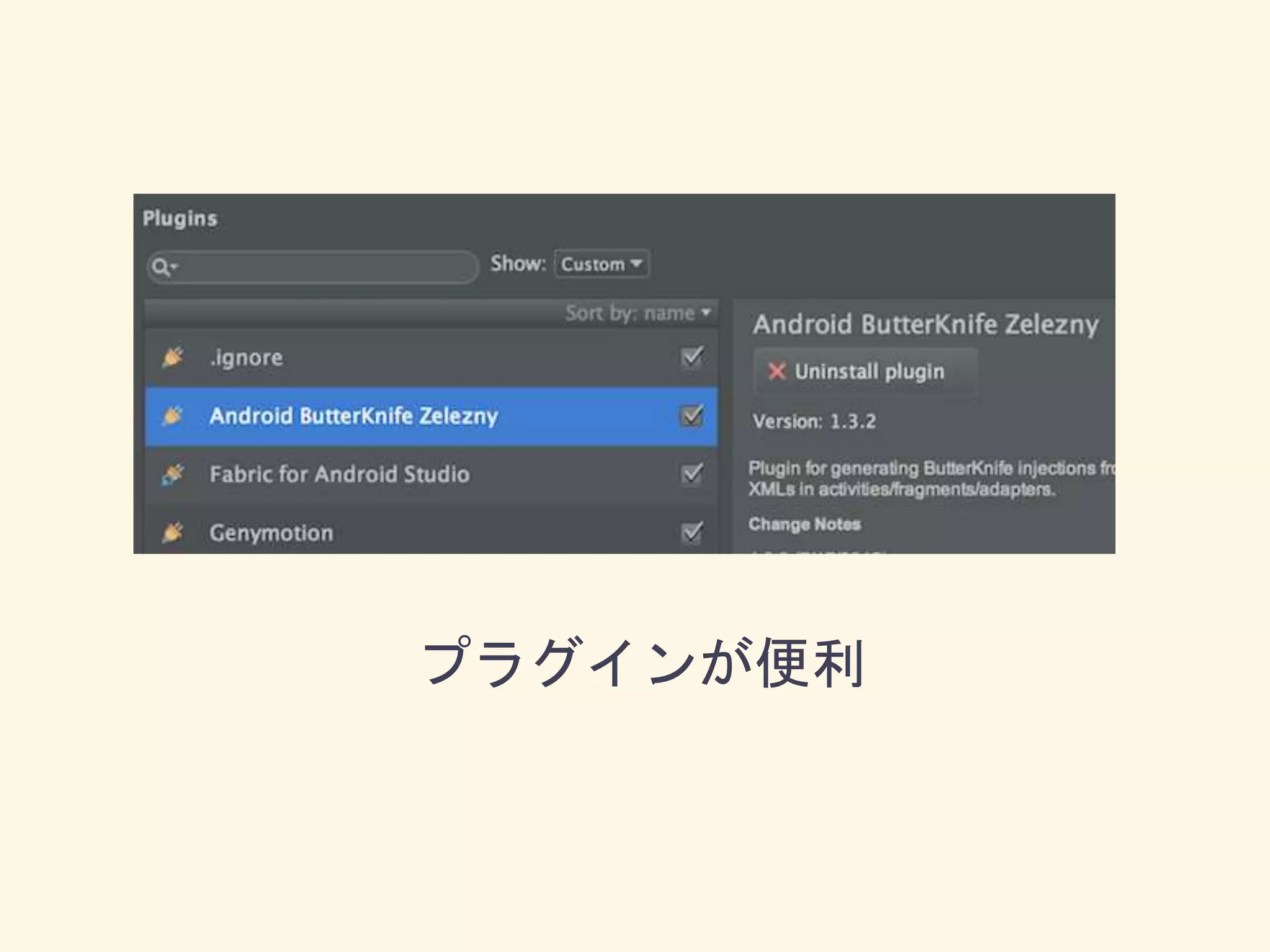Click the plug icon beside Android ButterKnife Zelezny
This screenshot has width=1270, height=952.
click(173, 415)
